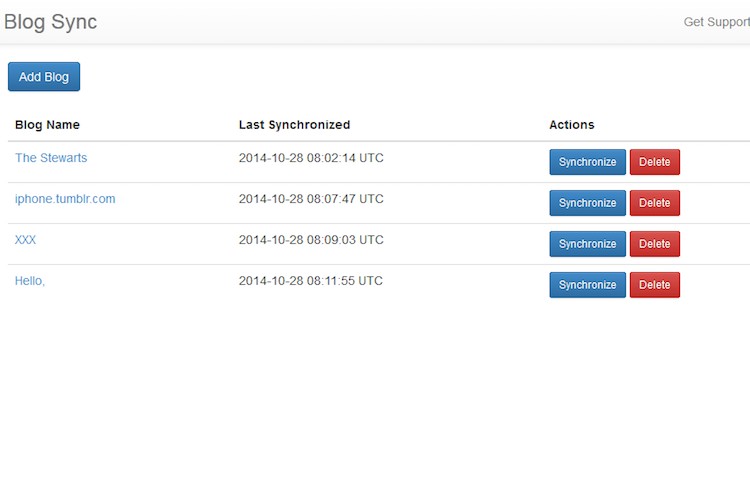The width and height of the screenshot is (750, 488).
Task: Click the Blog Sync brand title
Action: [51, 22]
